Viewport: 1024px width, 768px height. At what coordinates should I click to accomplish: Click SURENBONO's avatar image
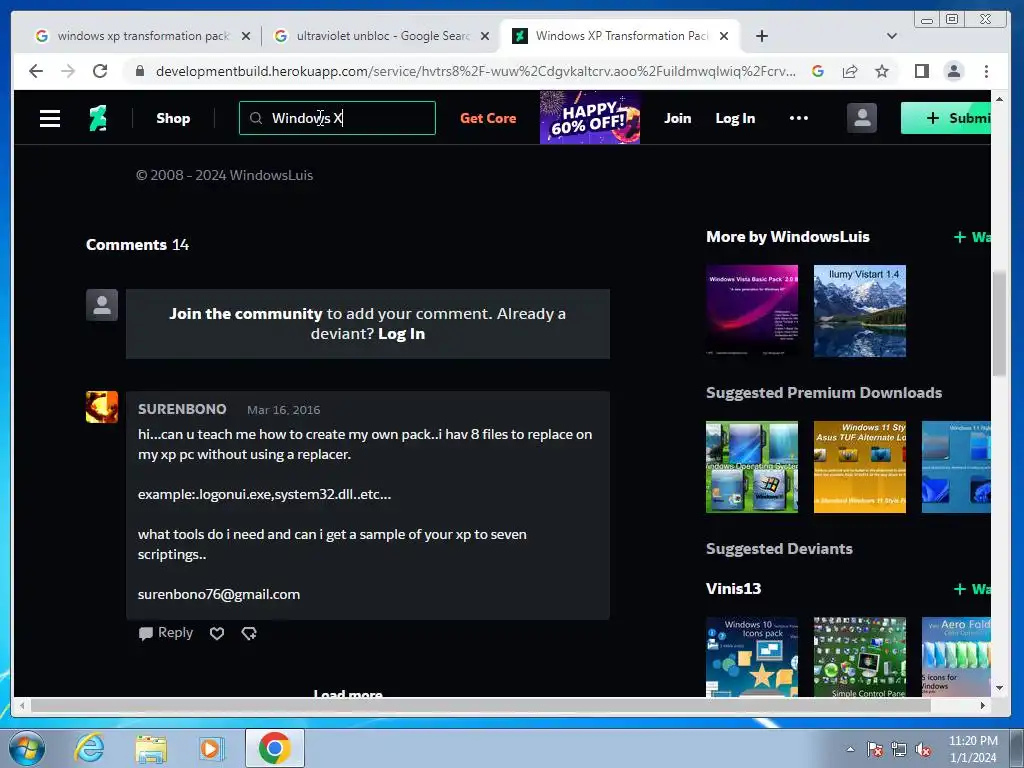[102, 407]
